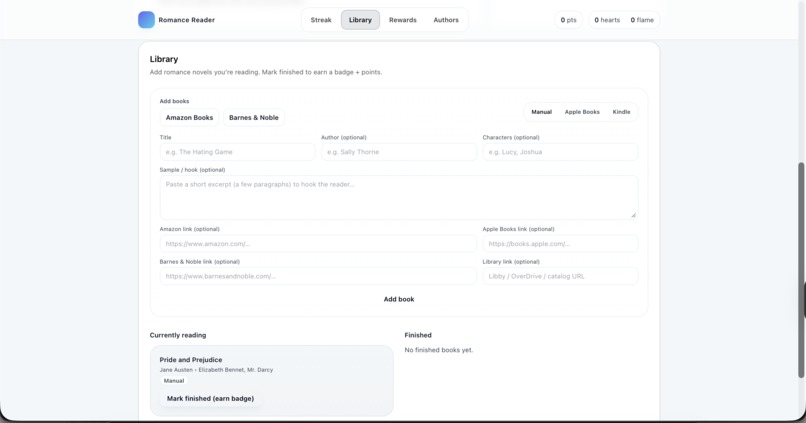
Task: Focus the Barnes & Noble link field
Action: (x=318, y=276)
